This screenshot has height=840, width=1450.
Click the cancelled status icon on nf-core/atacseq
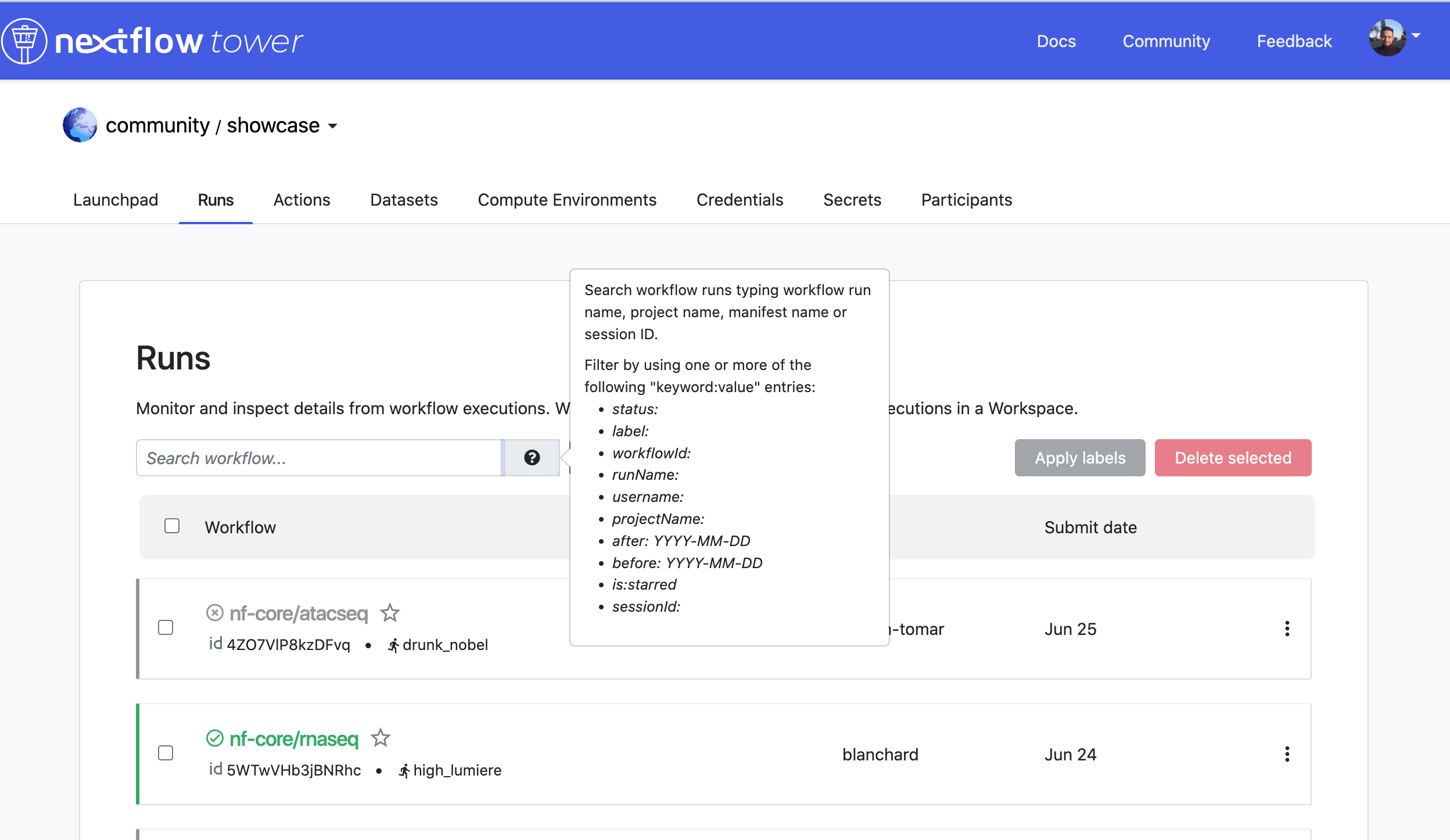tap(215, 613)
